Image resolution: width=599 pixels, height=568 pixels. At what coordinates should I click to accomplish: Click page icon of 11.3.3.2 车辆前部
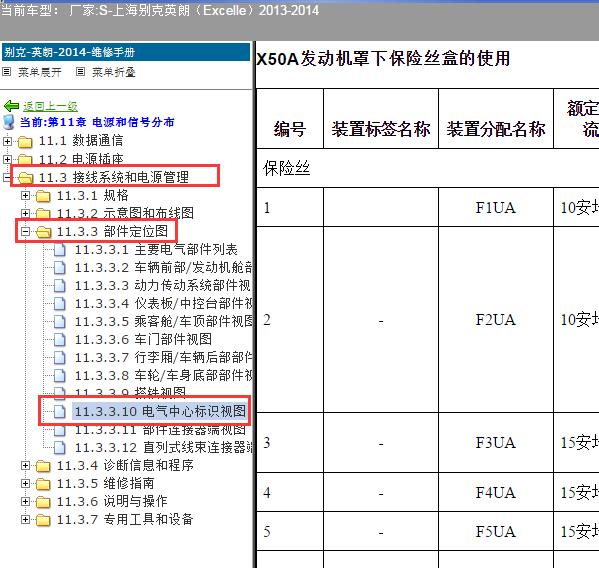[x=60, y=268]
